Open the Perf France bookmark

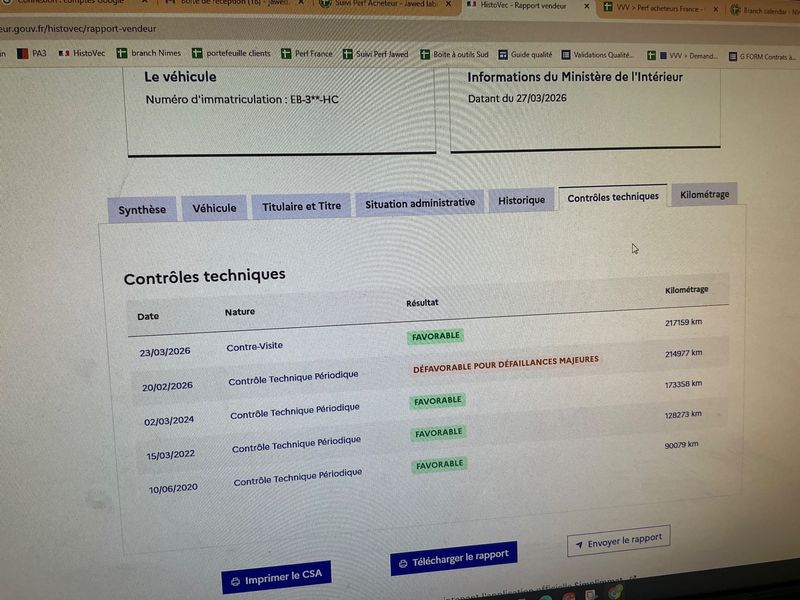pyautogui.click(x=307, y=54)
